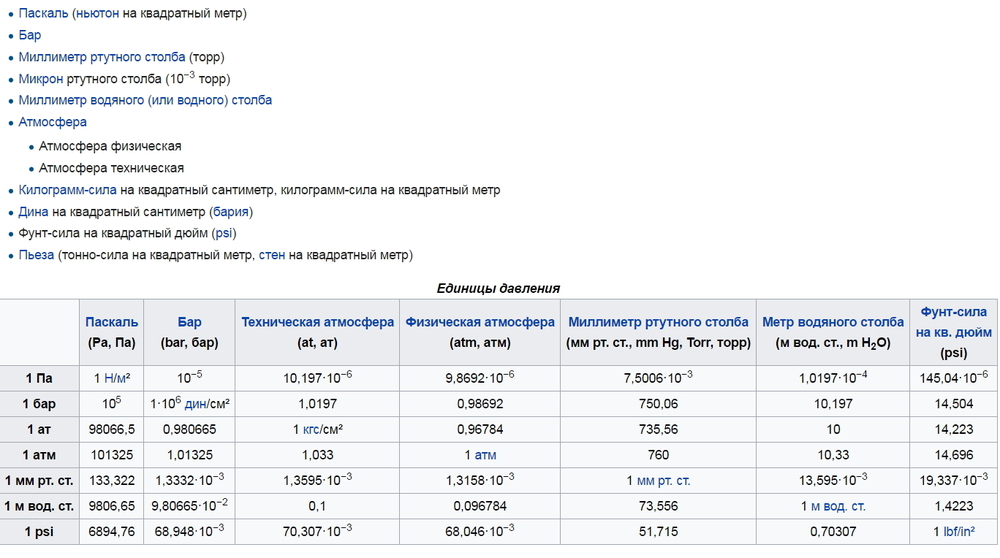Open the бария link in parentheses

[231, 211]
